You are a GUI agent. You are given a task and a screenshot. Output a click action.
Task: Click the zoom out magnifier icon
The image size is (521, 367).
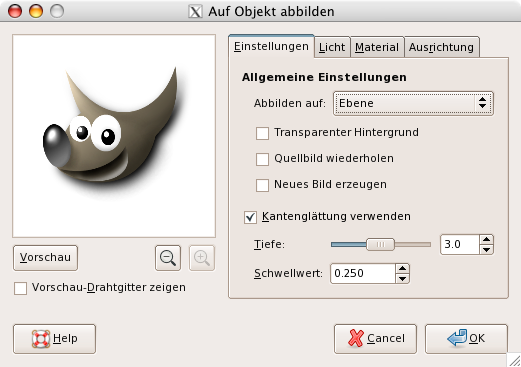[168, 258]
